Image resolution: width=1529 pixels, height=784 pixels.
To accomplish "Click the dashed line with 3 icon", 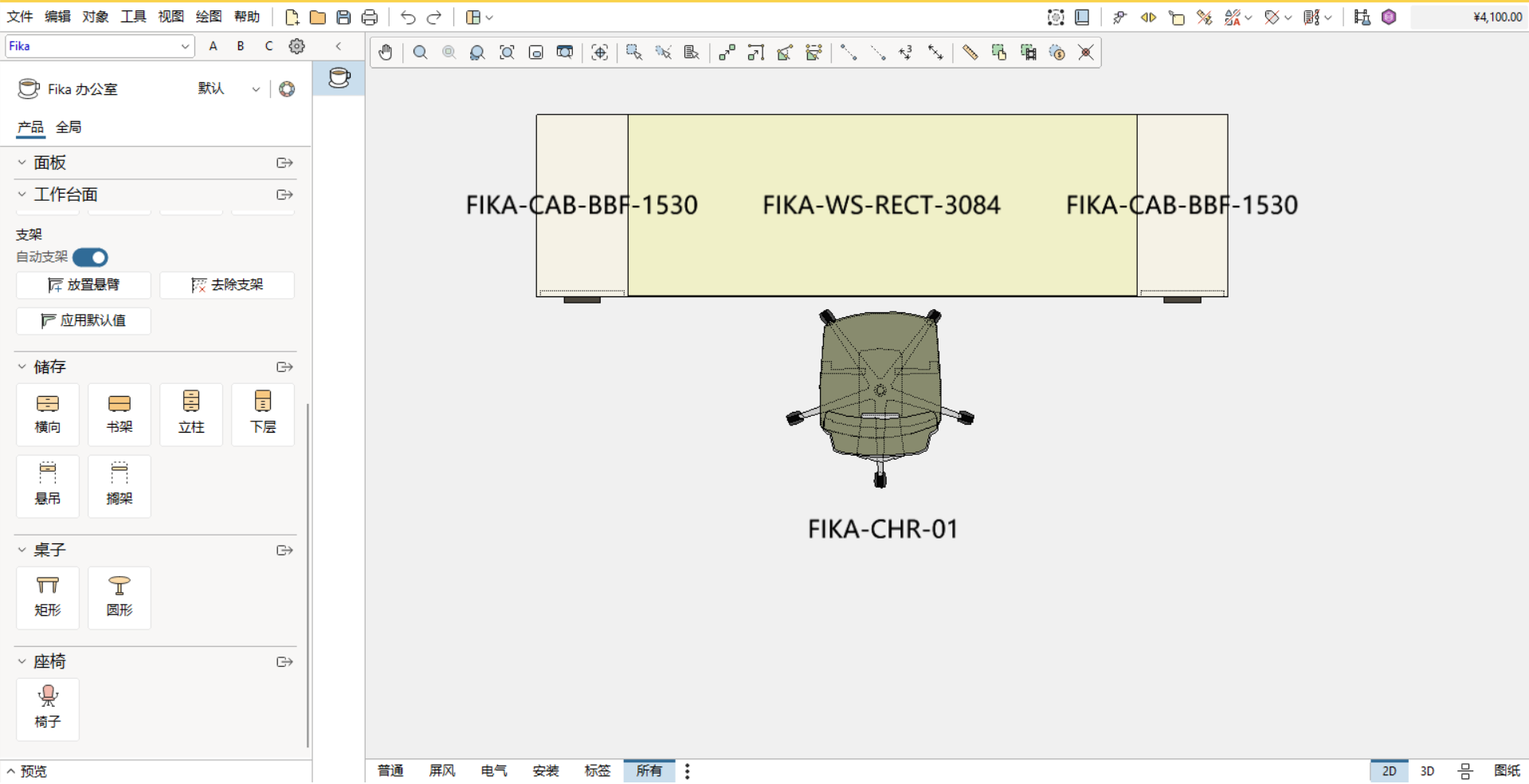I will [x=906, y=53].
